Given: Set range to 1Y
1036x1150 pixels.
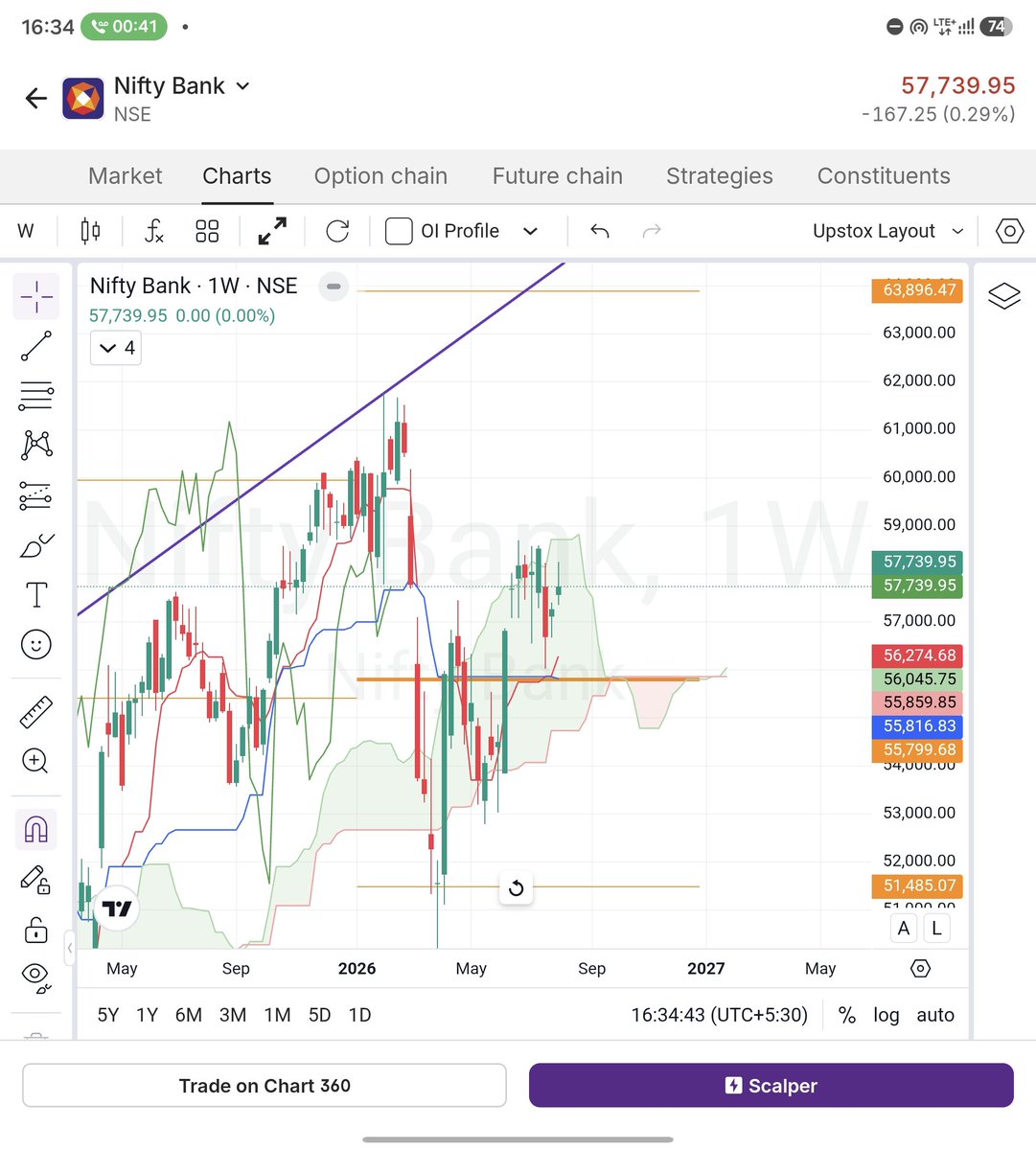Looking at the screenshot, I should (x=147, y=1015).
